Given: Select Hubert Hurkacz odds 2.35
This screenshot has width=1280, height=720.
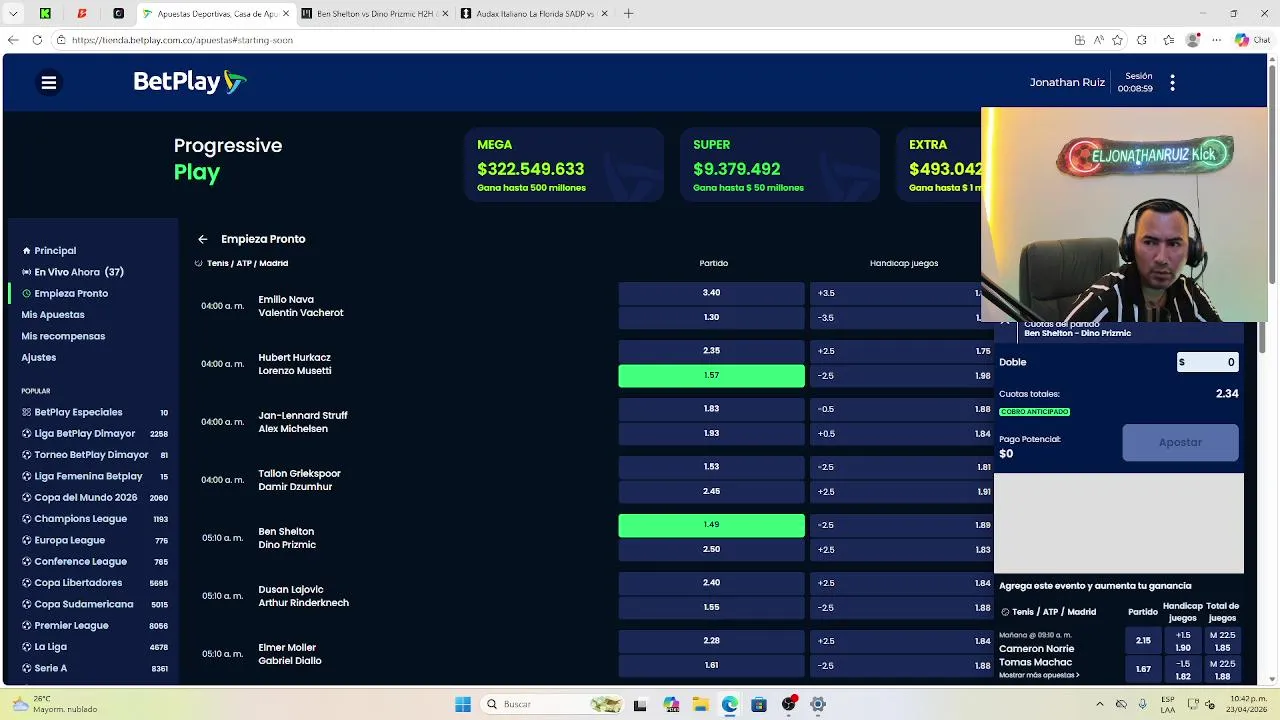Looking at the screenshot, I should (711, 351).
